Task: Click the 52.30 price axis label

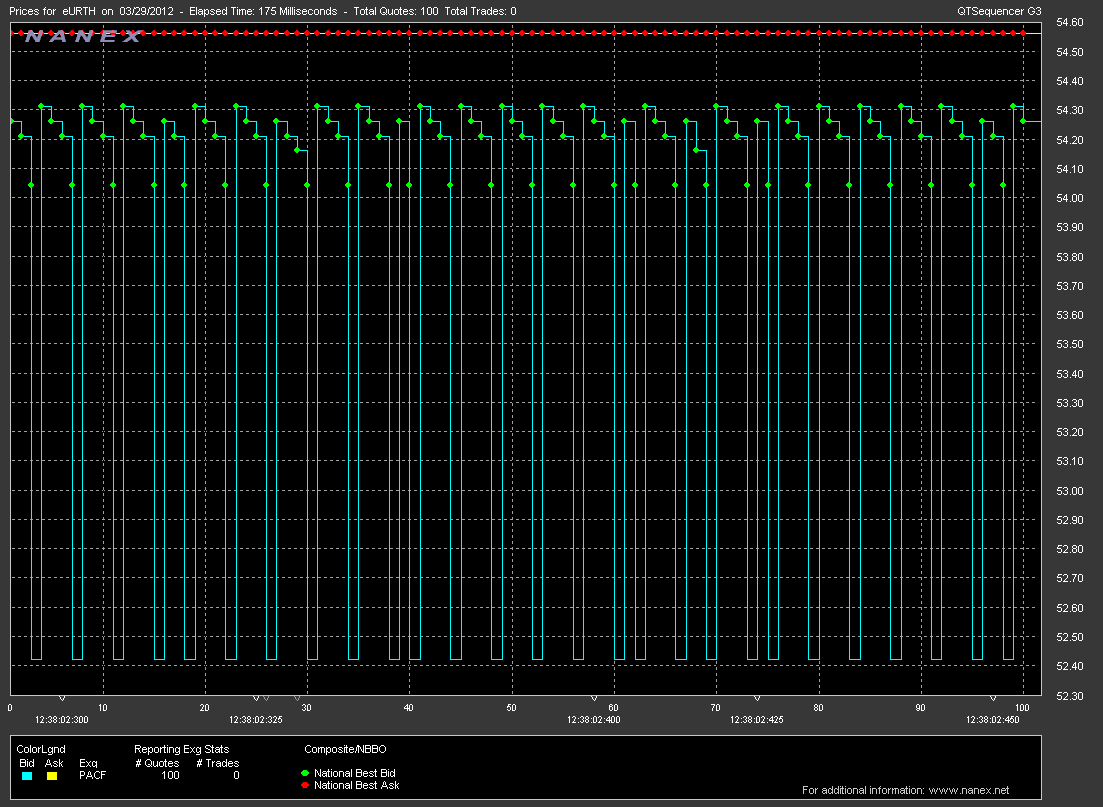Action: tap(1070, 696)
